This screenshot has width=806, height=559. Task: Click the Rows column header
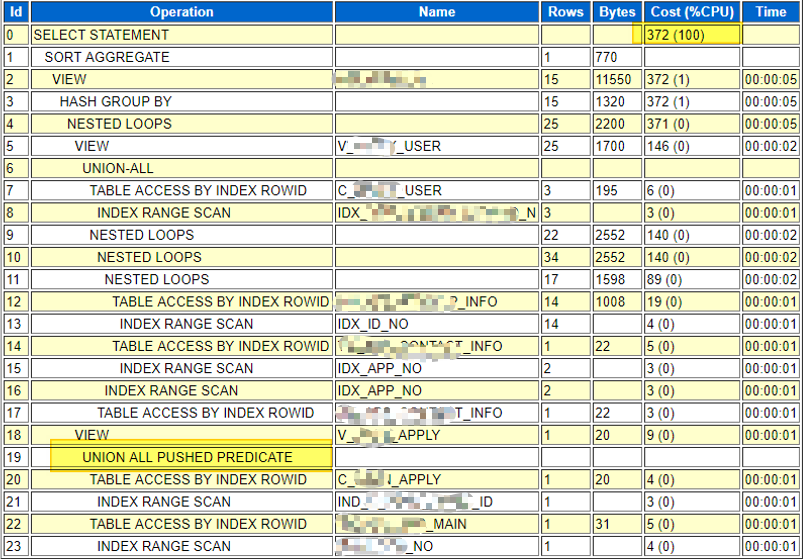[566, 12]
